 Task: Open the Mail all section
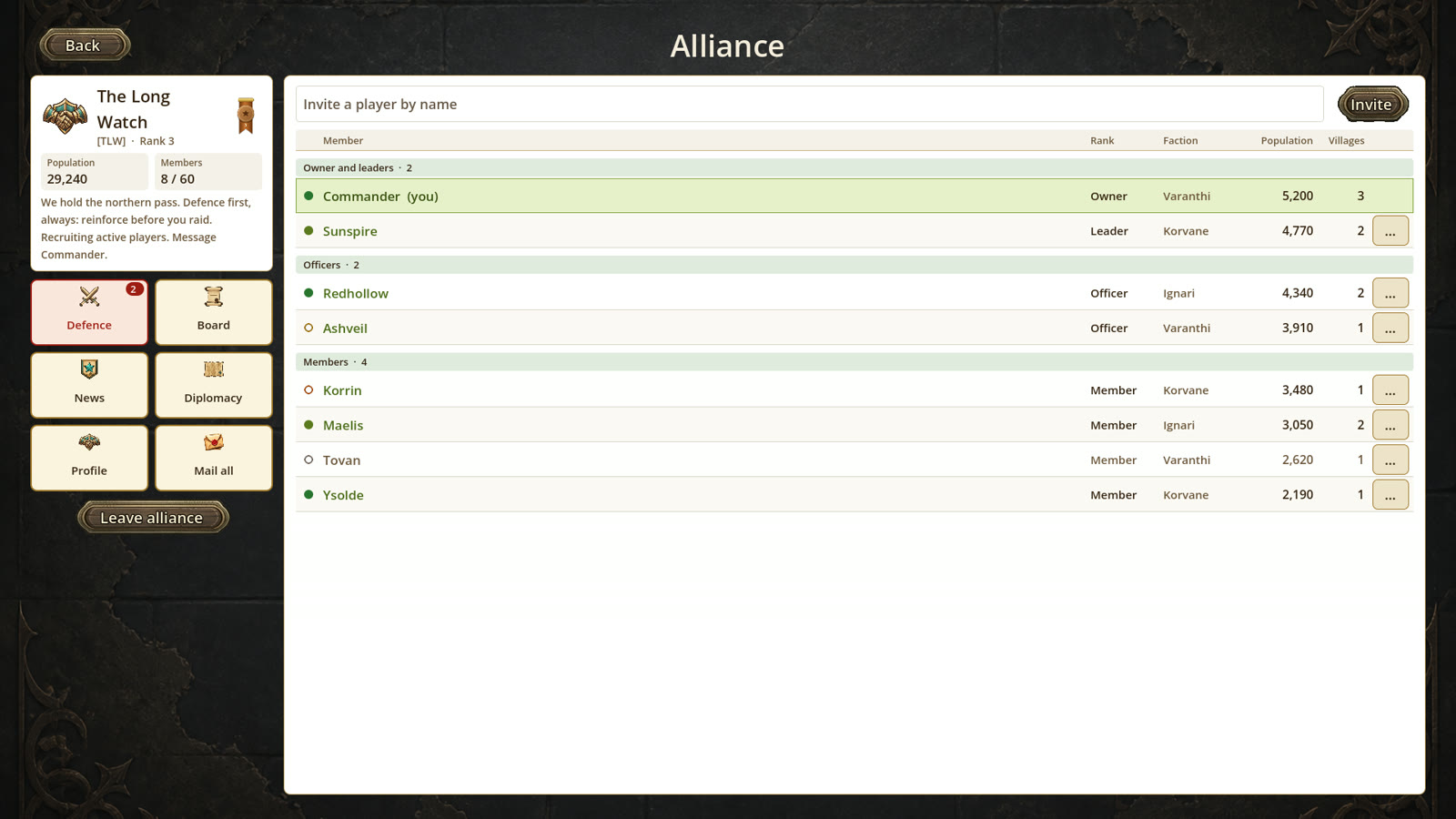point(214,458)
